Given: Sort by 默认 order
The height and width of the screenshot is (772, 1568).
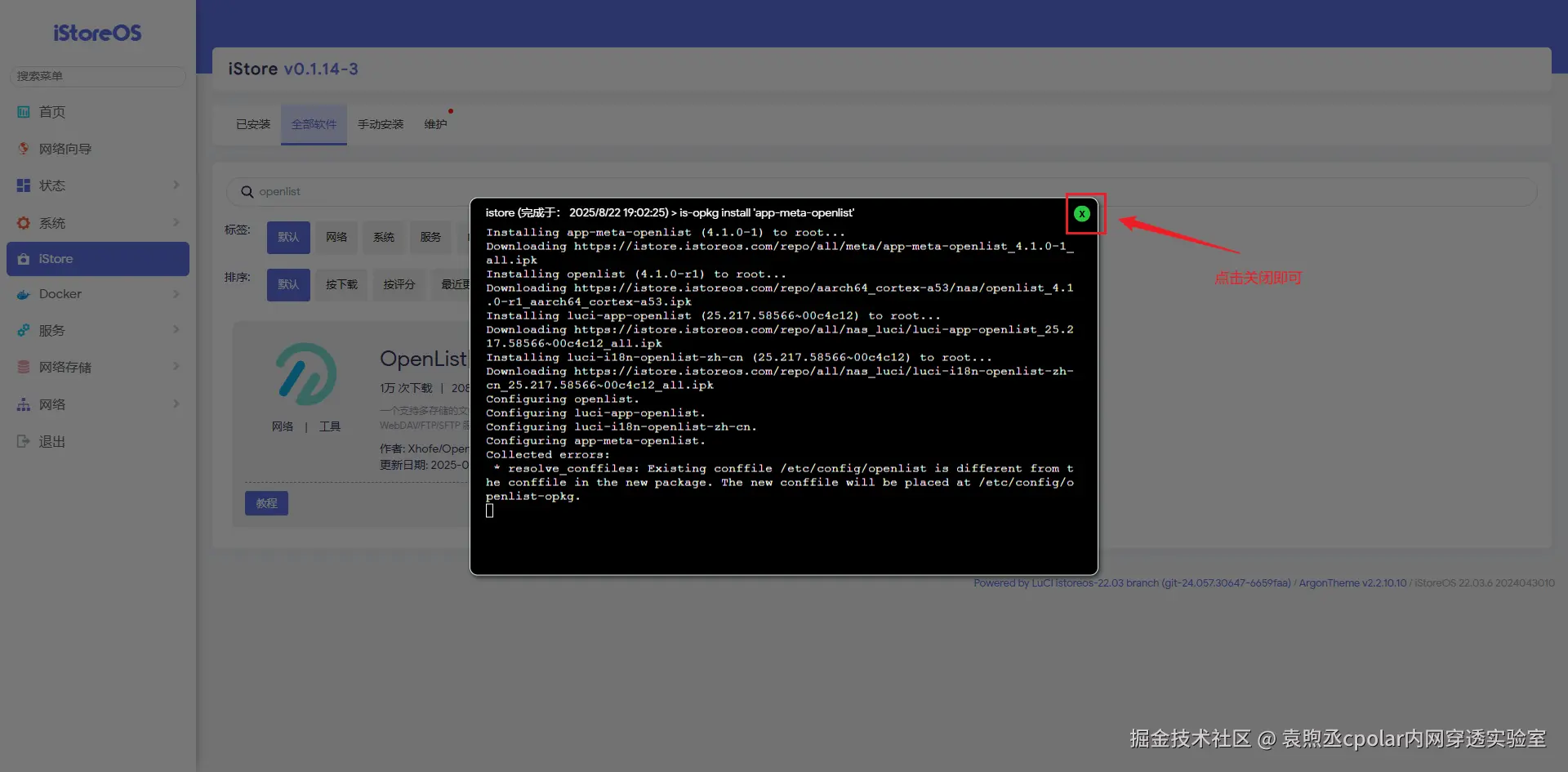Looking at the screenshot, I should (288, 284).
